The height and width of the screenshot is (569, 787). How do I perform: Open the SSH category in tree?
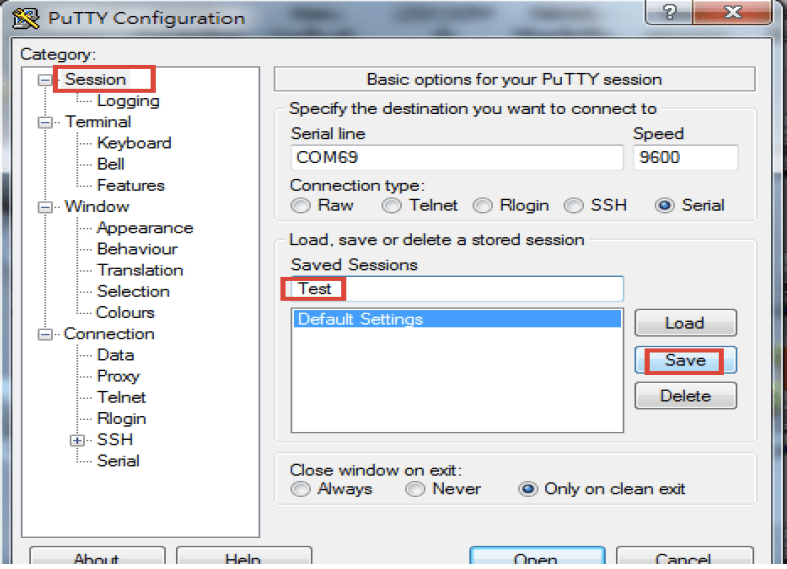coord(115,440)
